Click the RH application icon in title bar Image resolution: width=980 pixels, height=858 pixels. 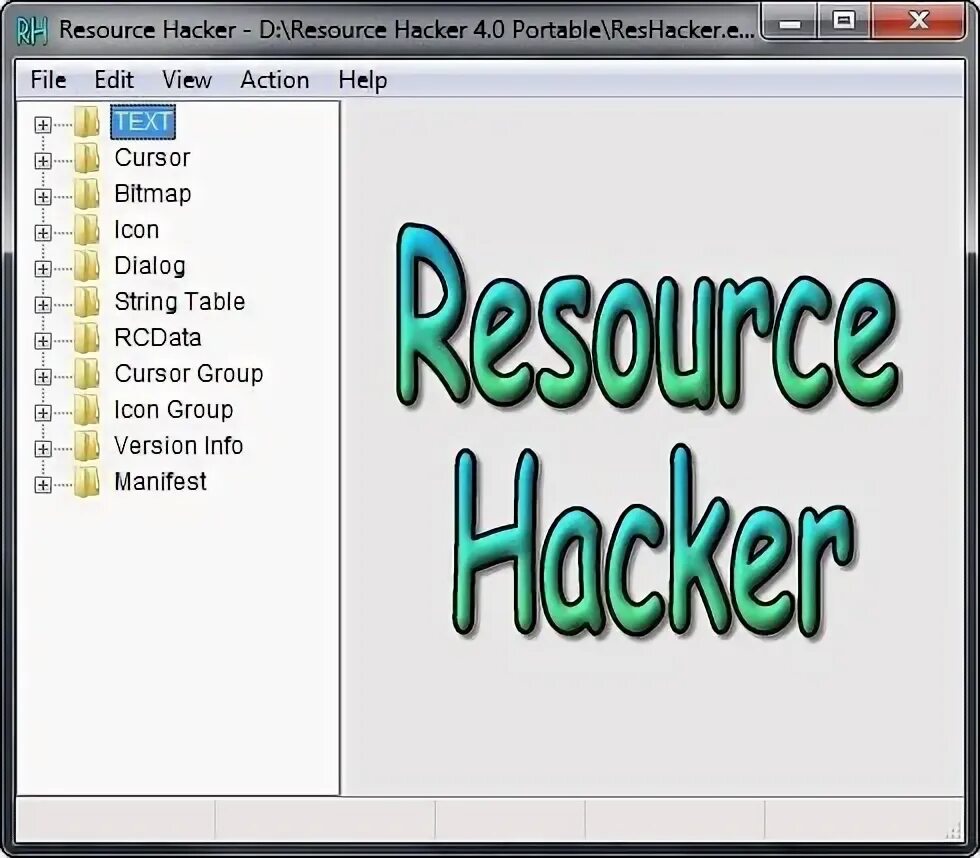31,31
